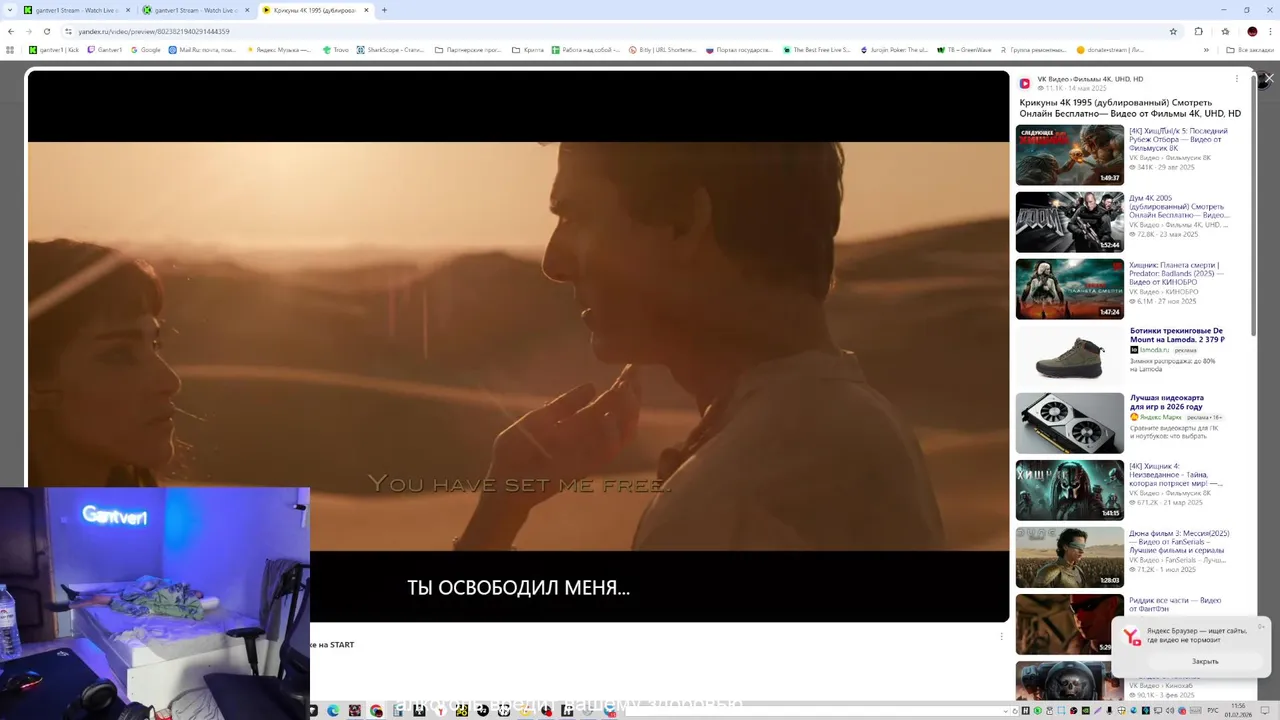
Task: Open the Яндекс Музыка bookmark
Action: 279,49
